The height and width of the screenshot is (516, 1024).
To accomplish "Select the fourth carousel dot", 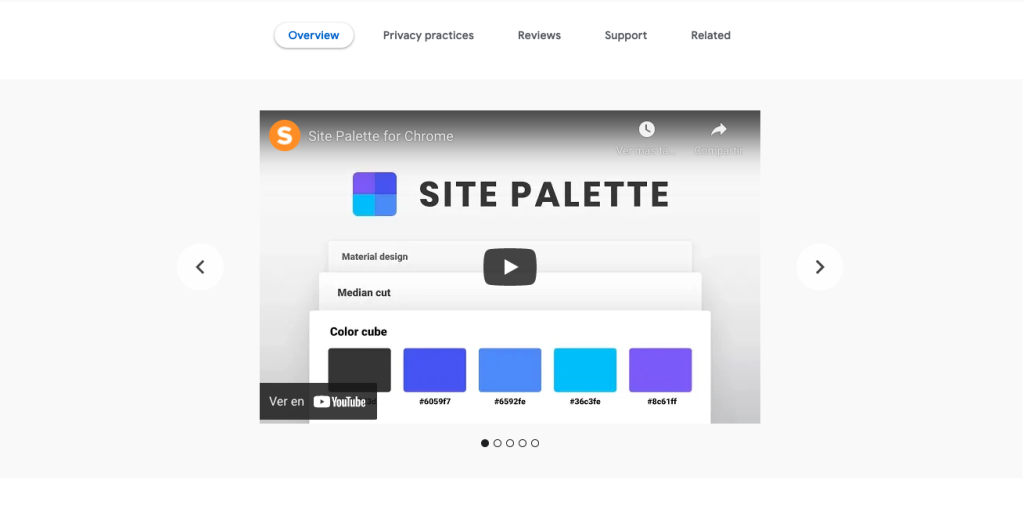I will pos(522,443).
